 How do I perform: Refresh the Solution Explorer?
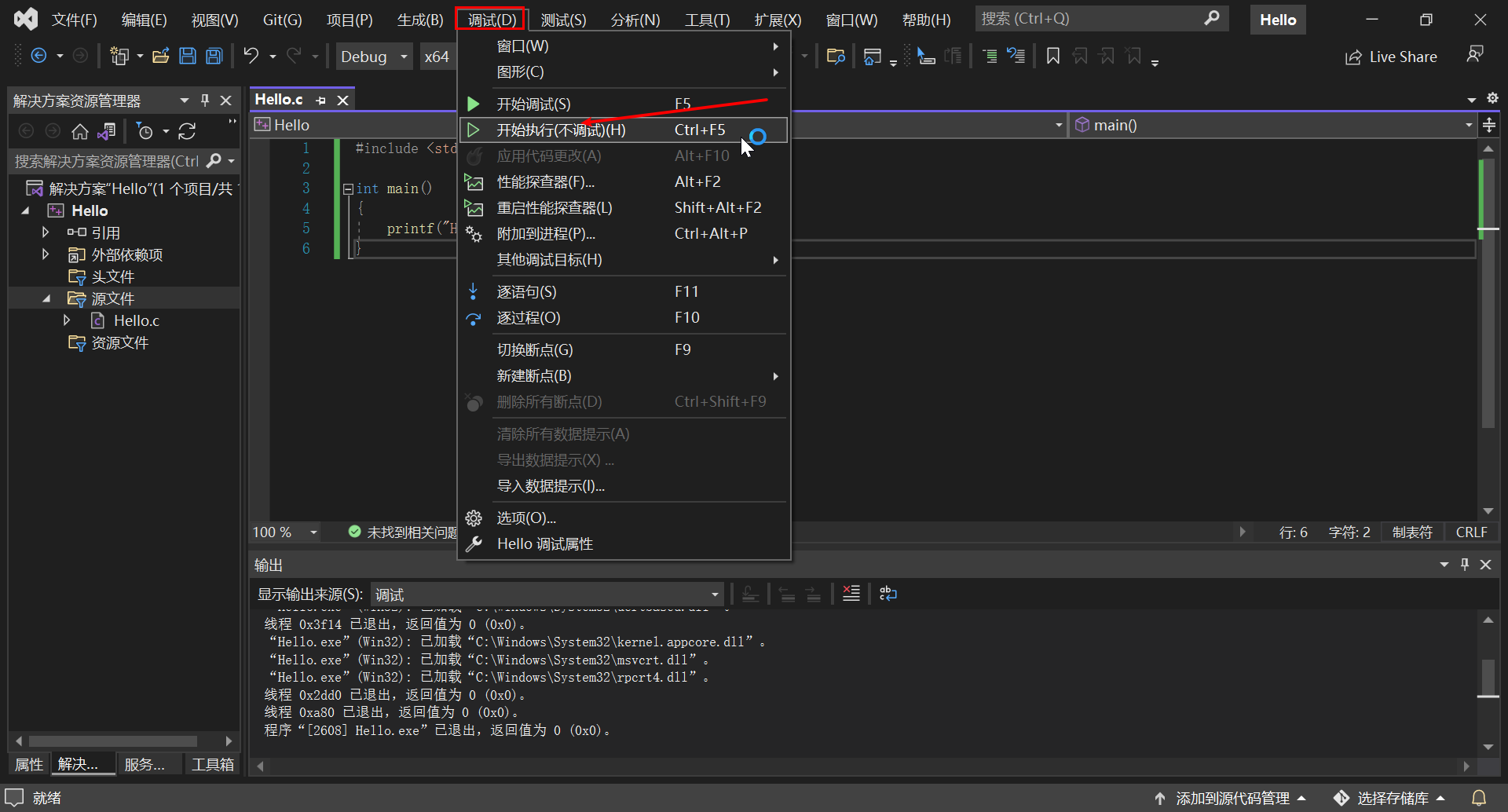pyautogui.click(x=187, y=131)
